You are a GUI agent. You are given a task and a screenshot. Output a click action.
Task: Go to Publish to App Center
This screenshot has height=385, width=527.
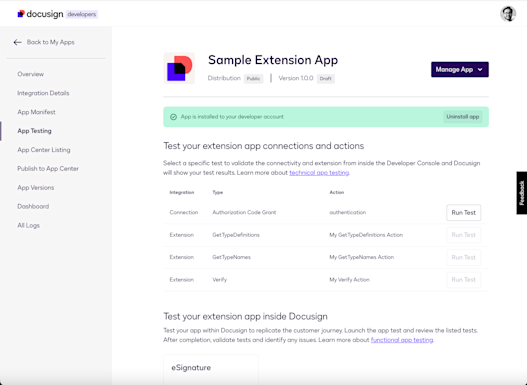(x=48, y=169)
